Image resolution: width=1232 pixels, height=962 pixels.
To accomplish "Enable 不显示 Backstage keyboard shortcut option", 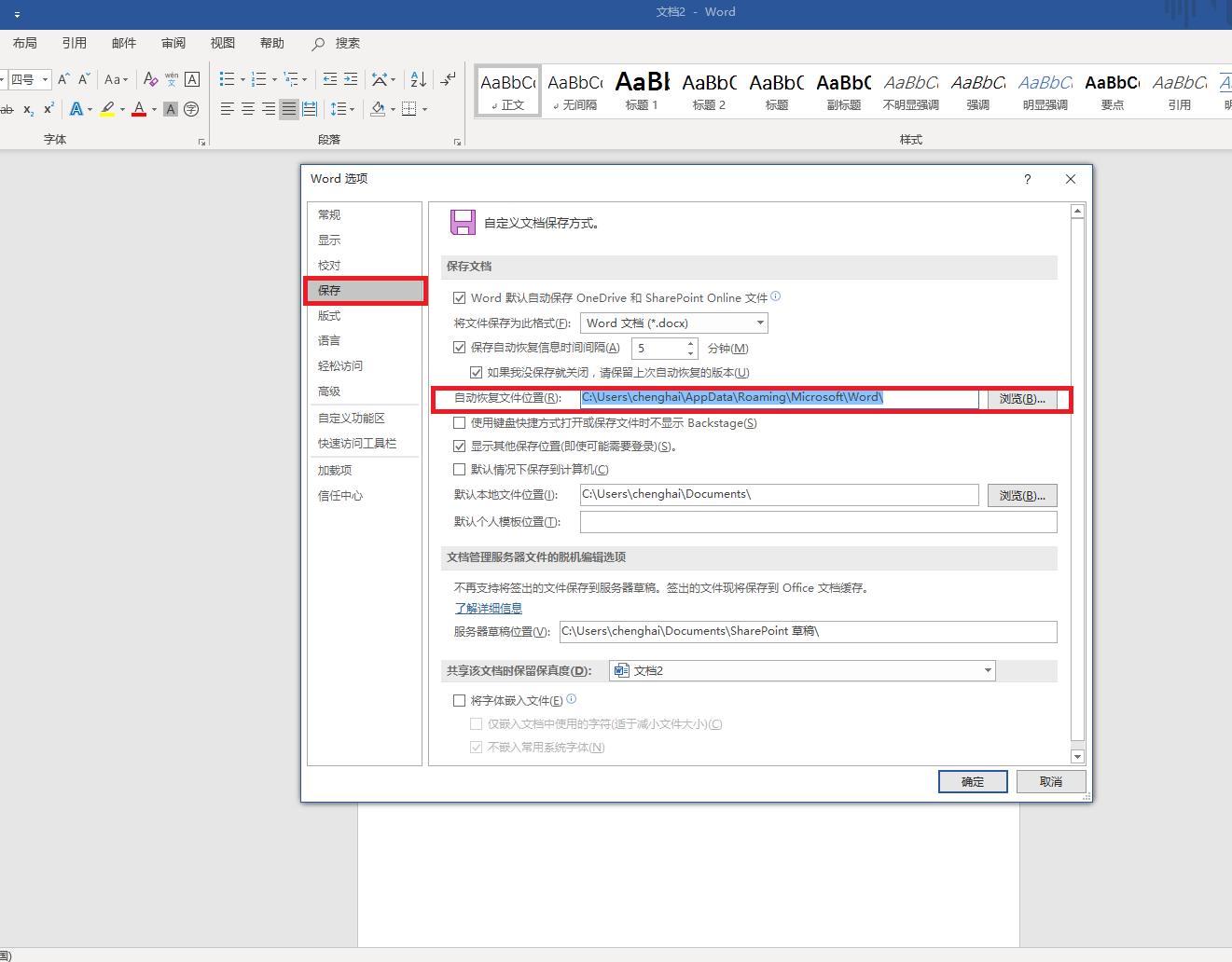I will click(459, 423).
